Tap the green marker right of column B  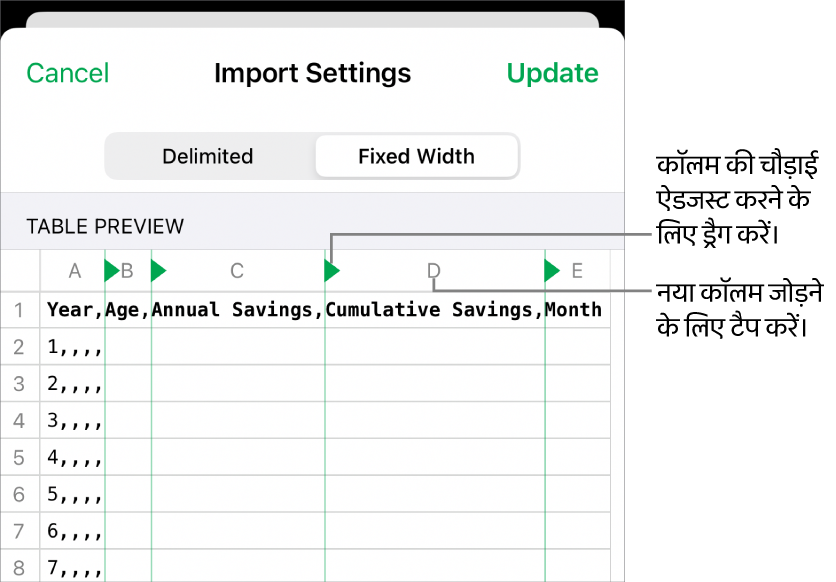coord(157,270)
